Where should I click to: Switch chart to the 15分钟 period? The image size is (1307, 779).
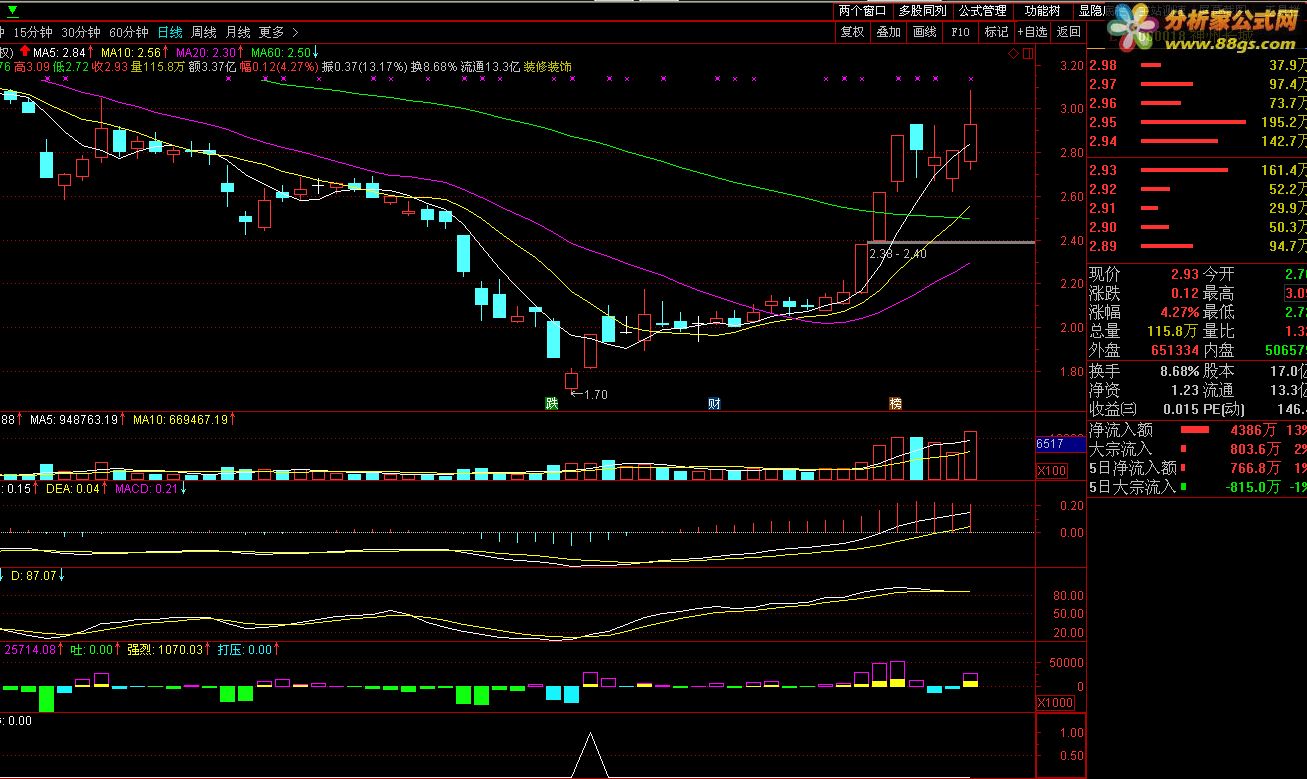click(33, 32)
